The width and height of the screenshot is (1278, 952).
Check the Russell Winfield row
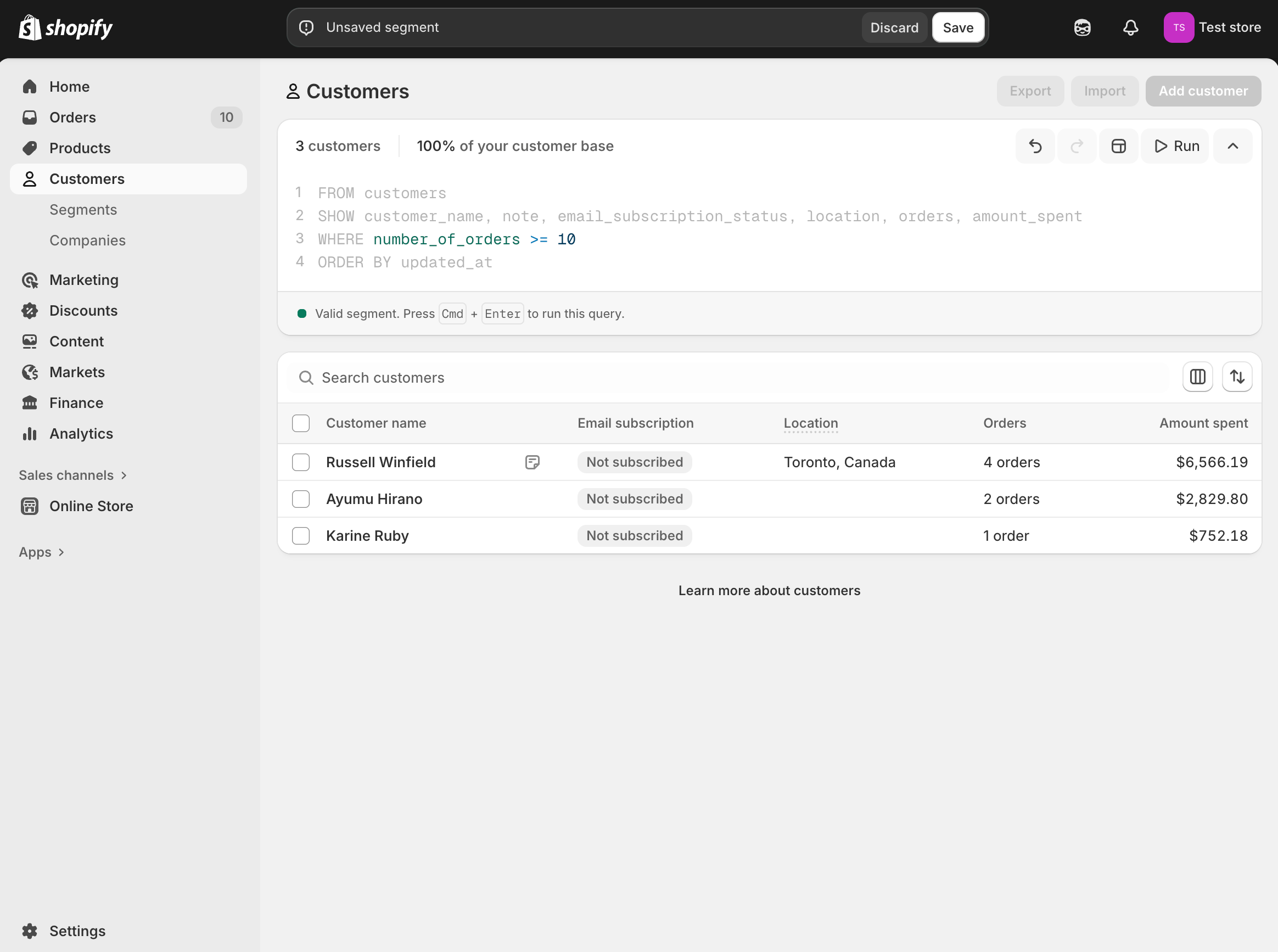pyautogui.click(x=301, y=462)
